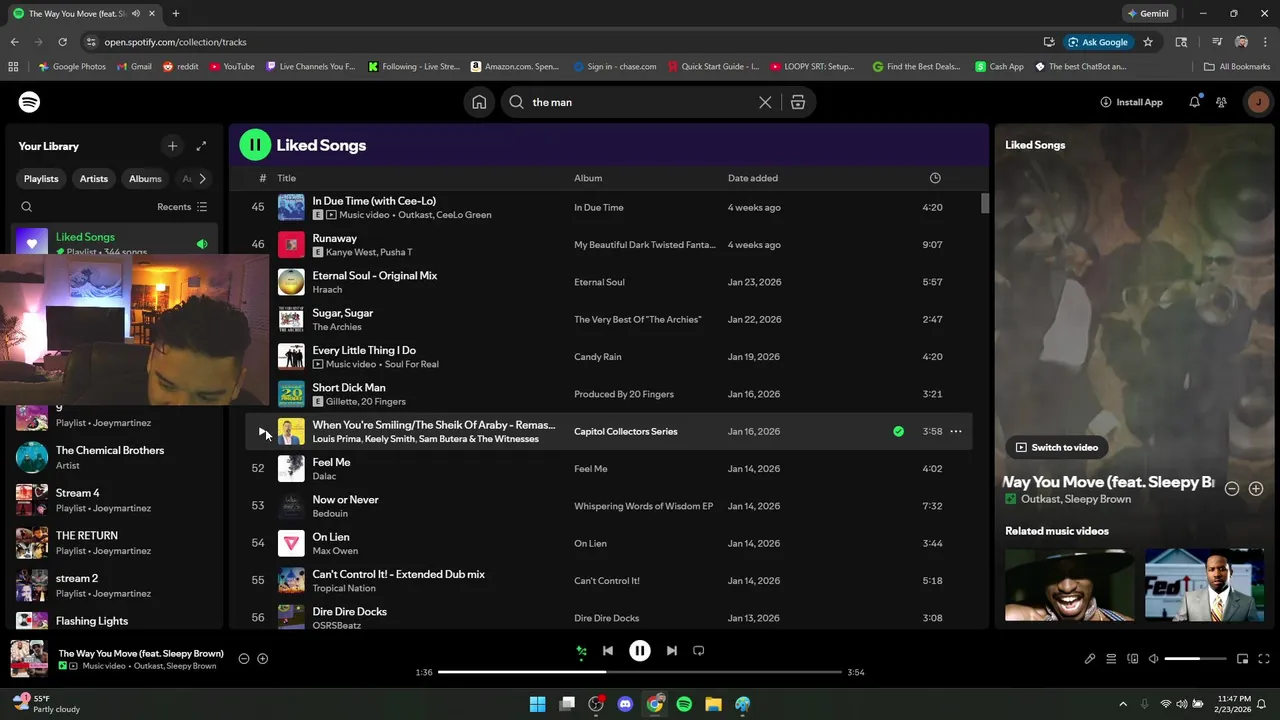Show more library filters with arrow

click(x=202, y=179)
